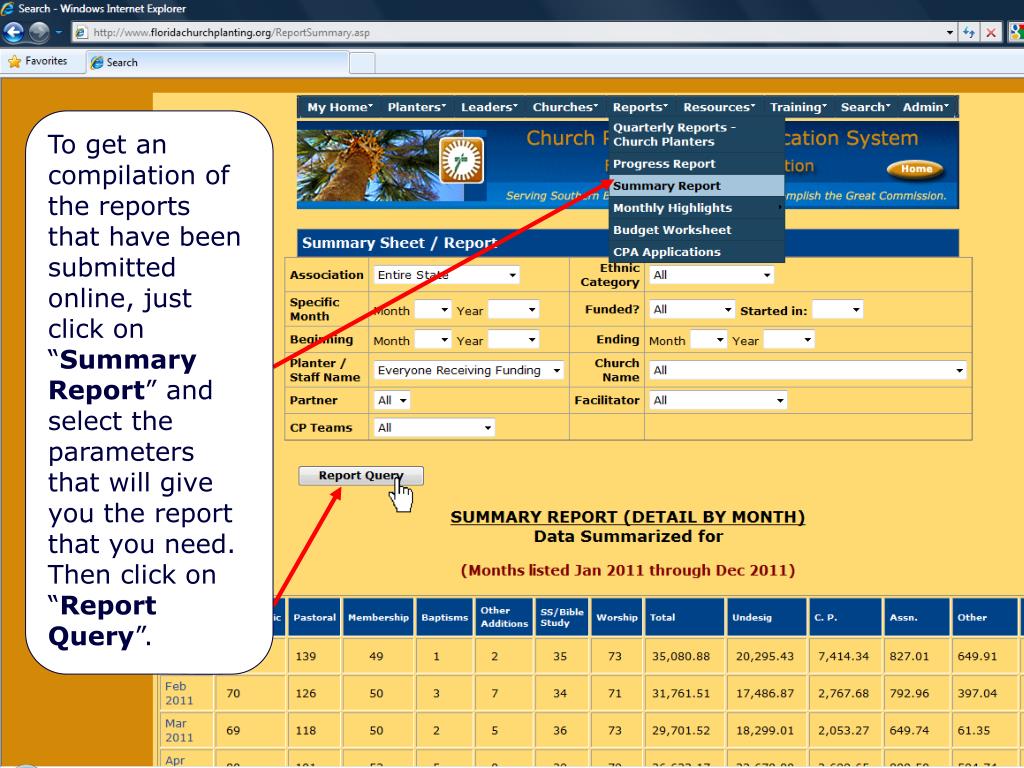The width and height of the screenshot is (1024, 768).
Task: Click the Favorites star icon
Action: pyautogui.click(x=14, y=61)
